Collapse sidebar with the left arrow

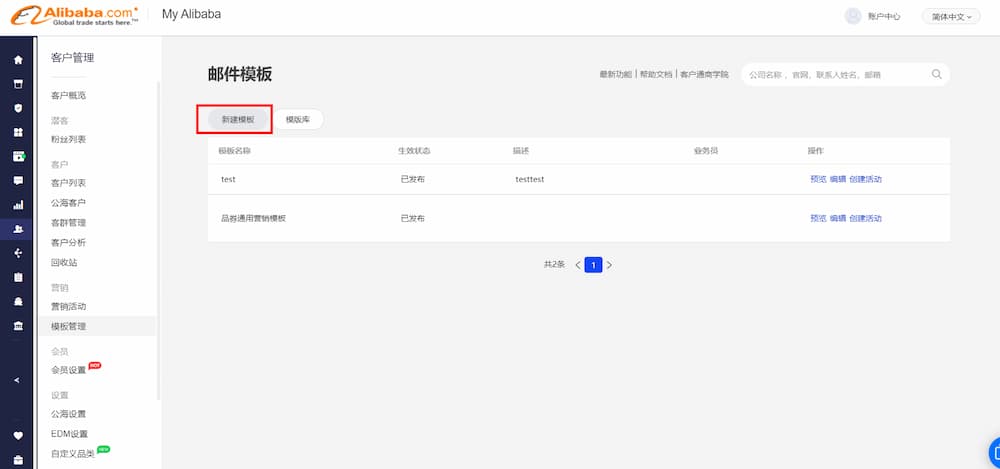pyautogui.click(x=17, y=380)
